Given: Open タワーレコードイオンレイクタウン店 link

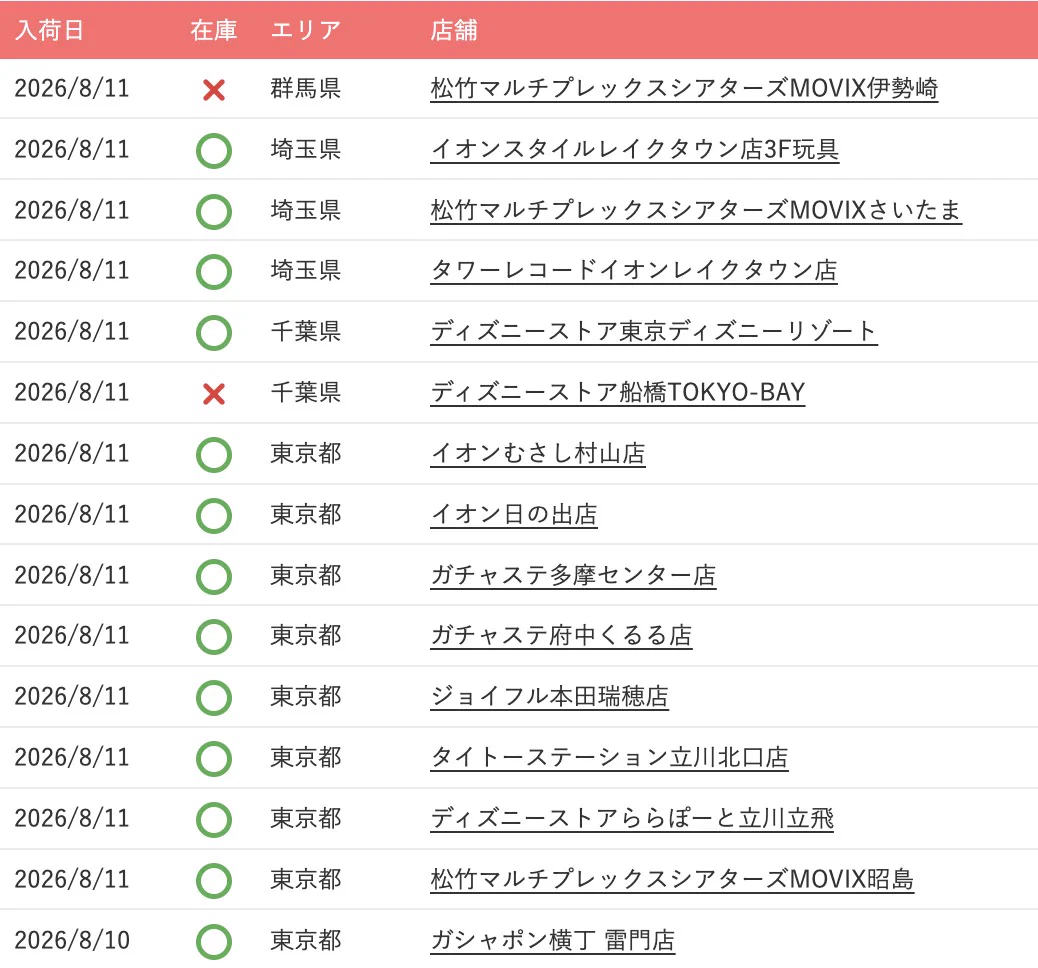Looking at the screenshot, I should 634,270.
